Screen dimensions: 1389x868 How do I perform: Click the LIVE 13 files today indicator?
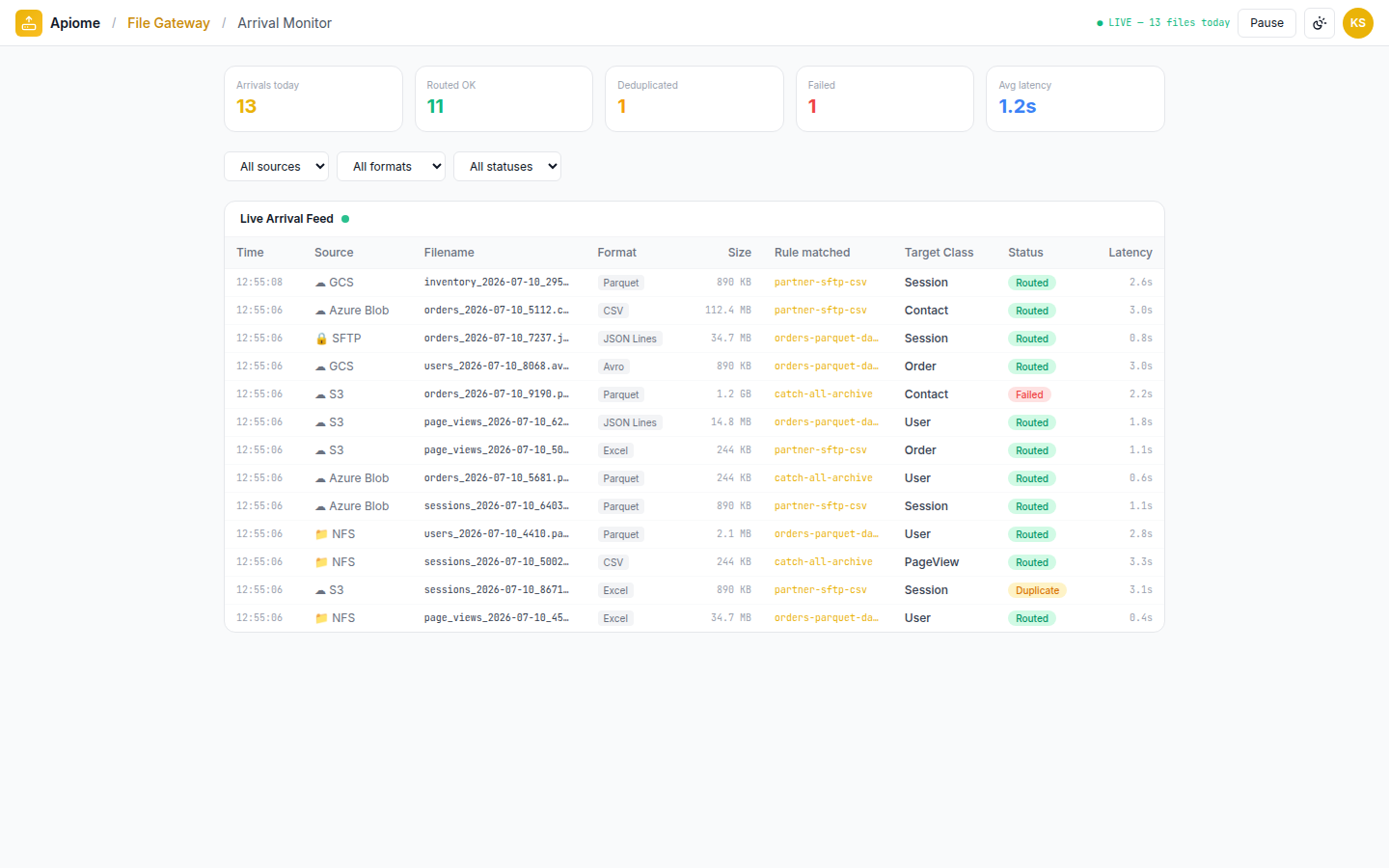click(x=1163, y=23)
